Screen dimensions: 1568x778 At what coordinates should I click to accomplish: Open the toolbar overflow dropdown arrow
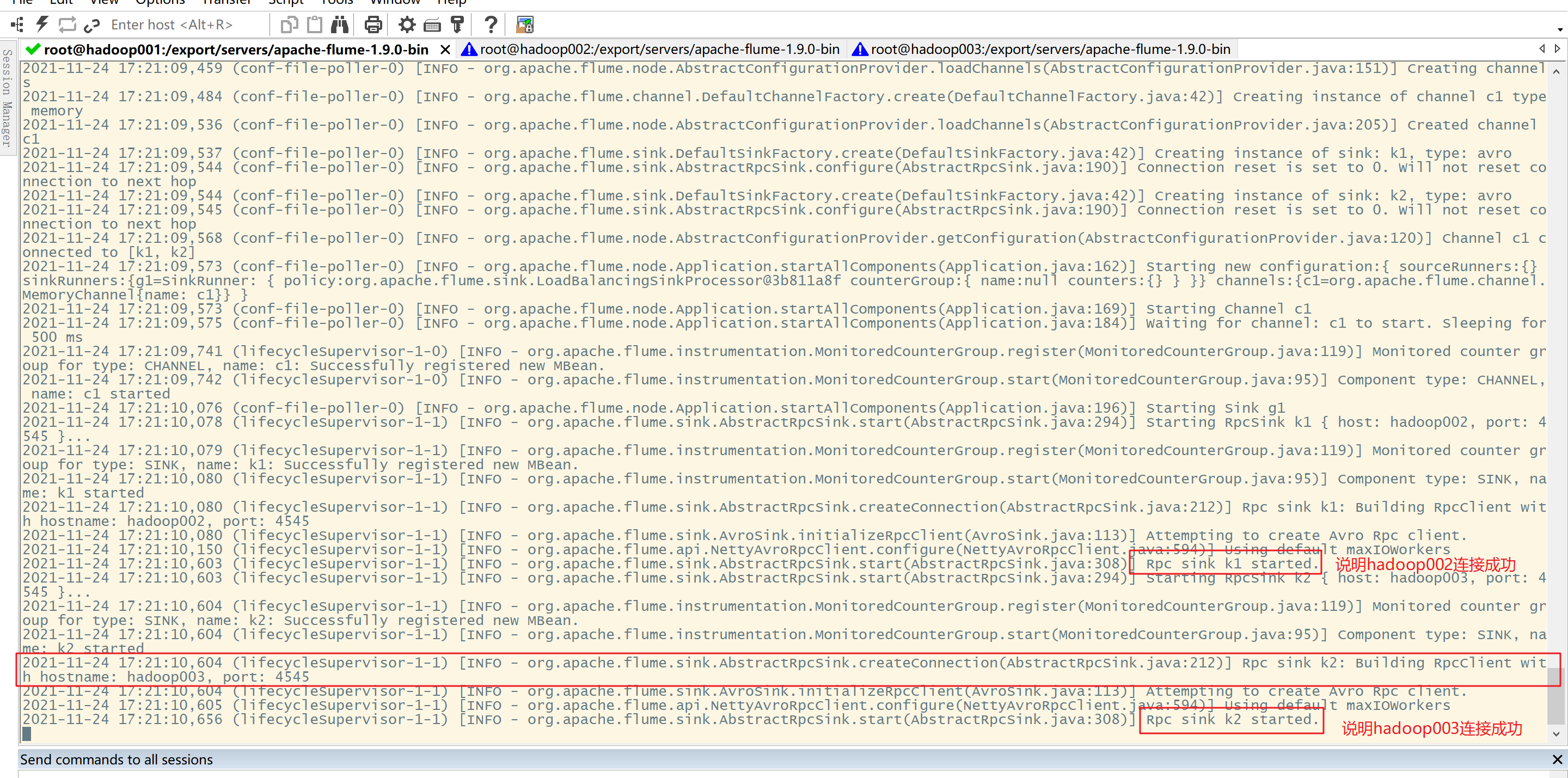pos(1560,29)
